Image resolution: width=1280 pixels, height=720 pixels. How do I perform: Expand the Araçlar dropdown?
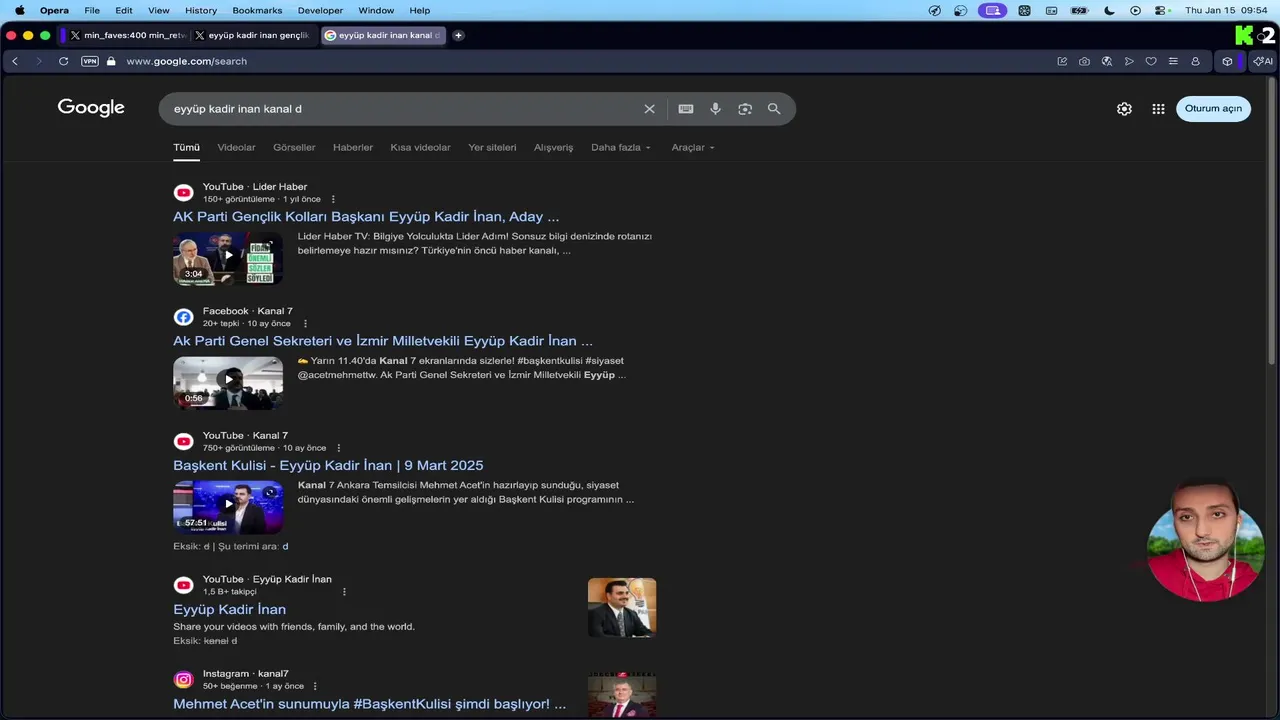(x=693, y=147)
